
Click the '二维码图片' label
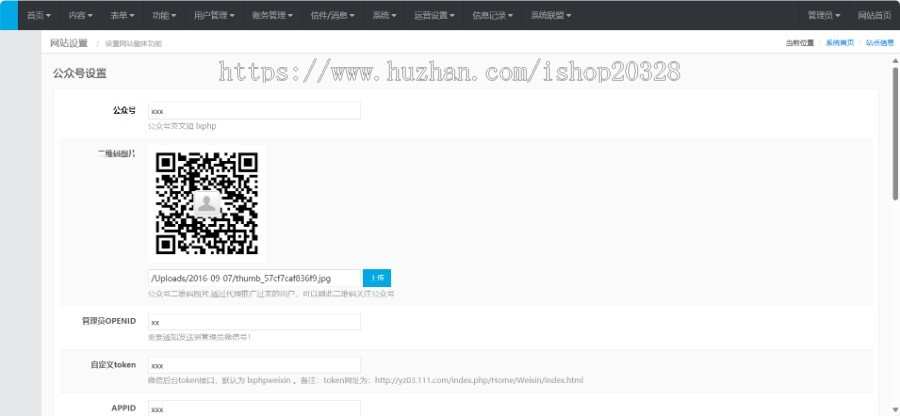click(x=117, y=154)
